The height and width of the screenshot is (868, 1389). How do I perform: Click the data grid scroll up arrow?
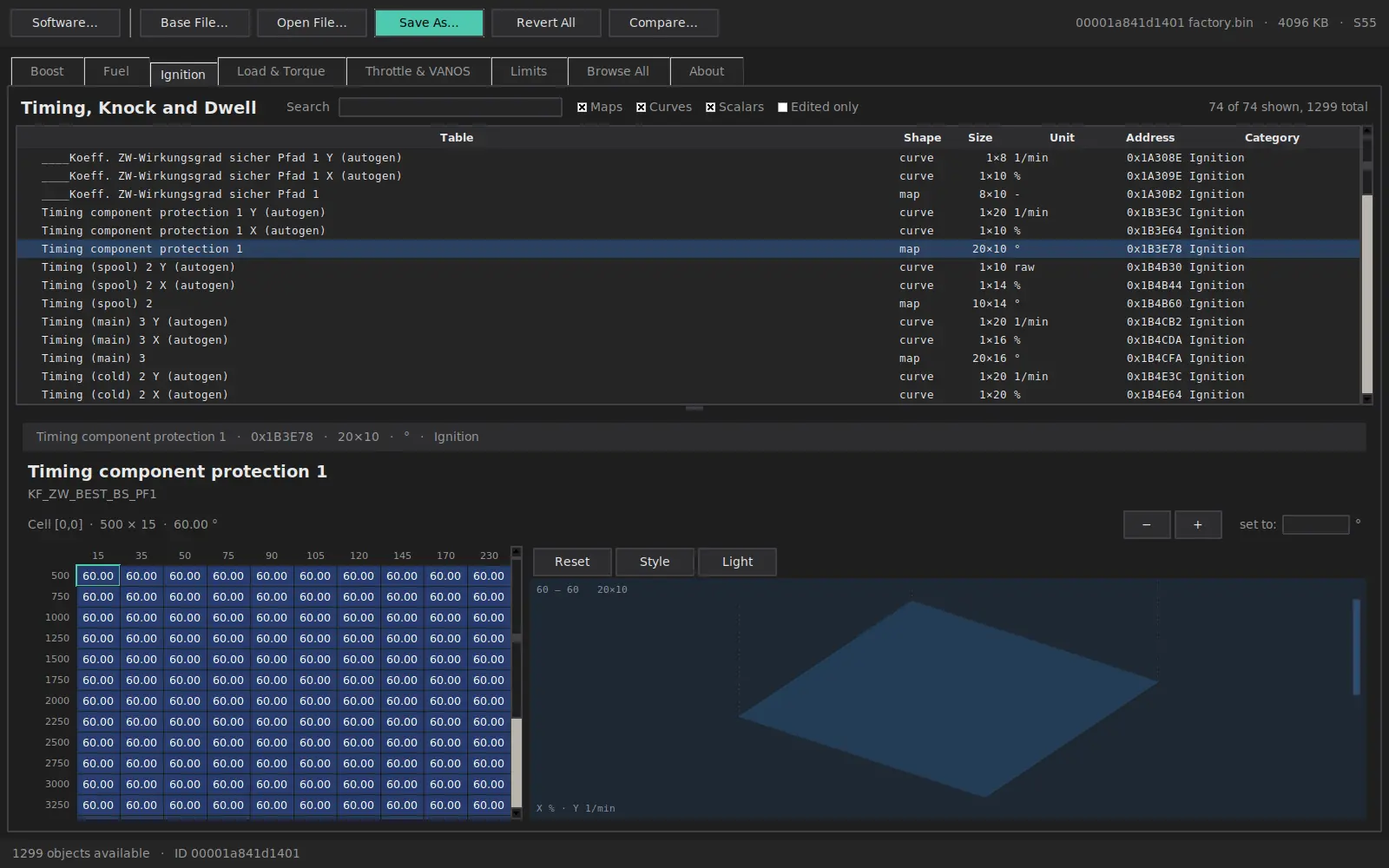click(517, 551)
